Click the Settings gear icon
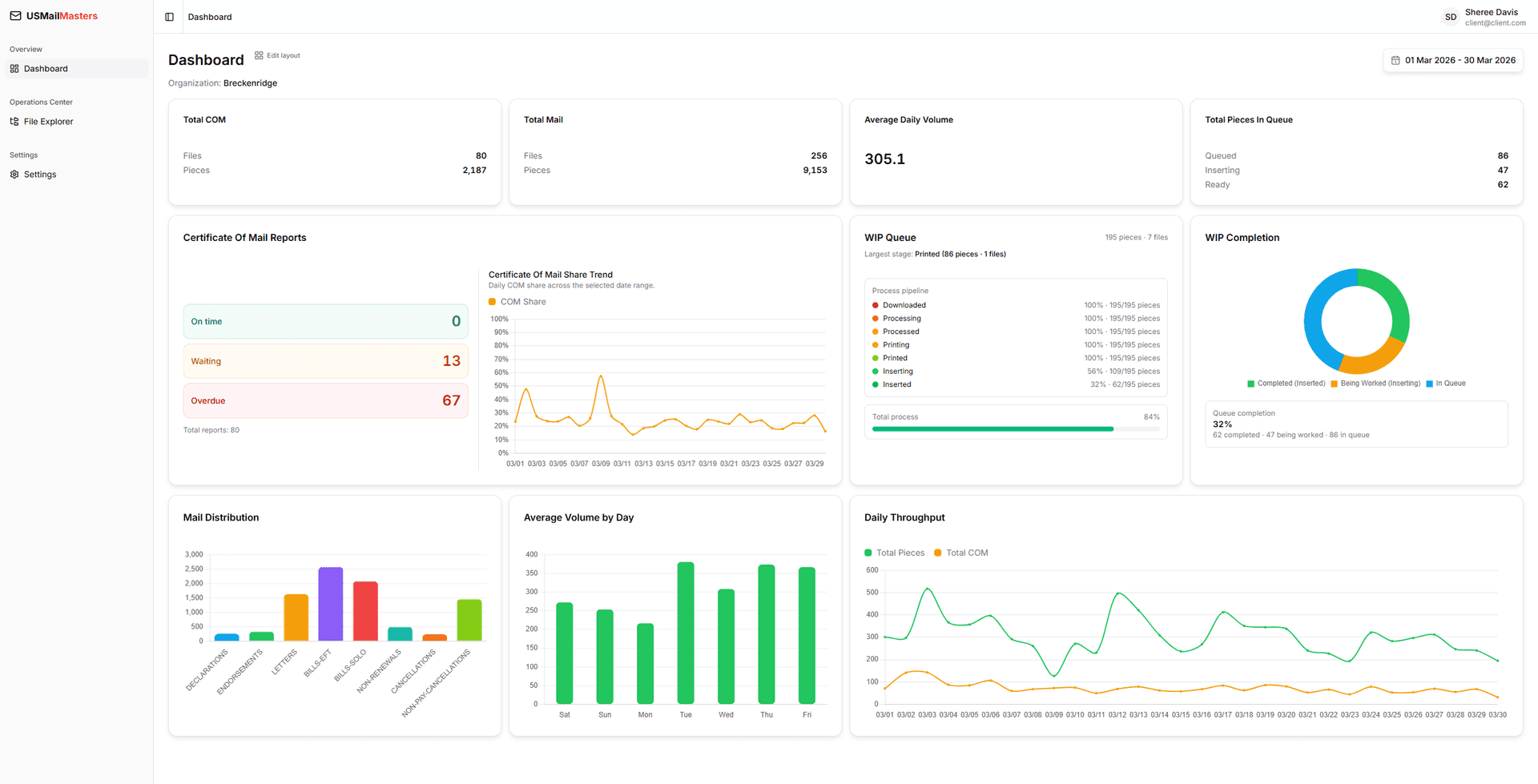 tap(14, 174)
